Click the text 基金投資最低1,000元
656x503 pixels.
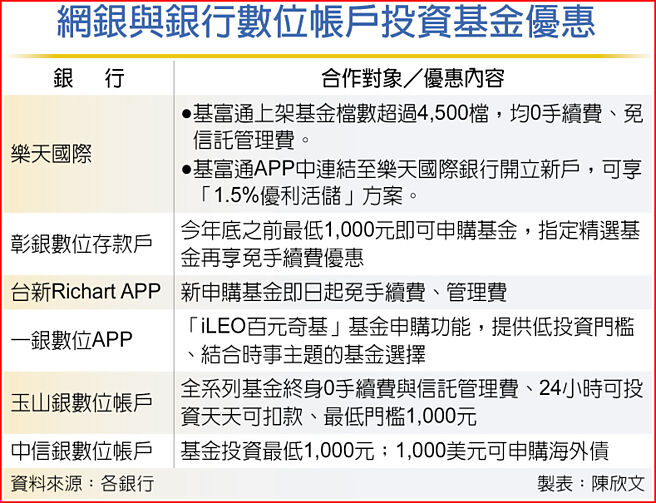click(277, 451)
